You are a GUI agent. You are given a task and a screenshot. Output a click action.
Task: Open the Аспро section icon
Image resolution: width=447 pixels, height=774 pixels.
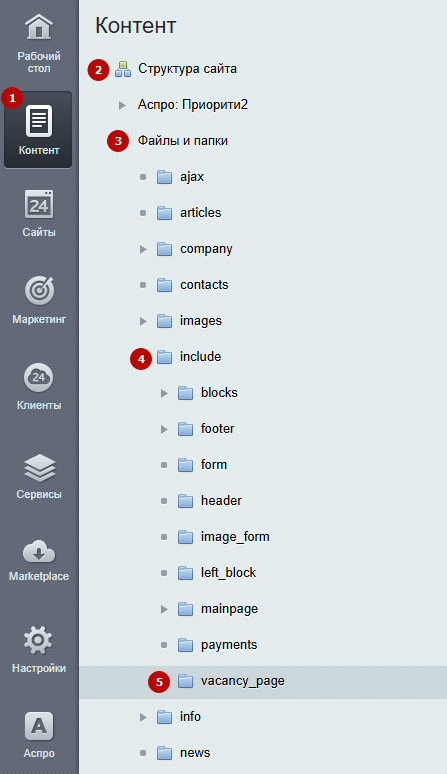tap(38, 726)
